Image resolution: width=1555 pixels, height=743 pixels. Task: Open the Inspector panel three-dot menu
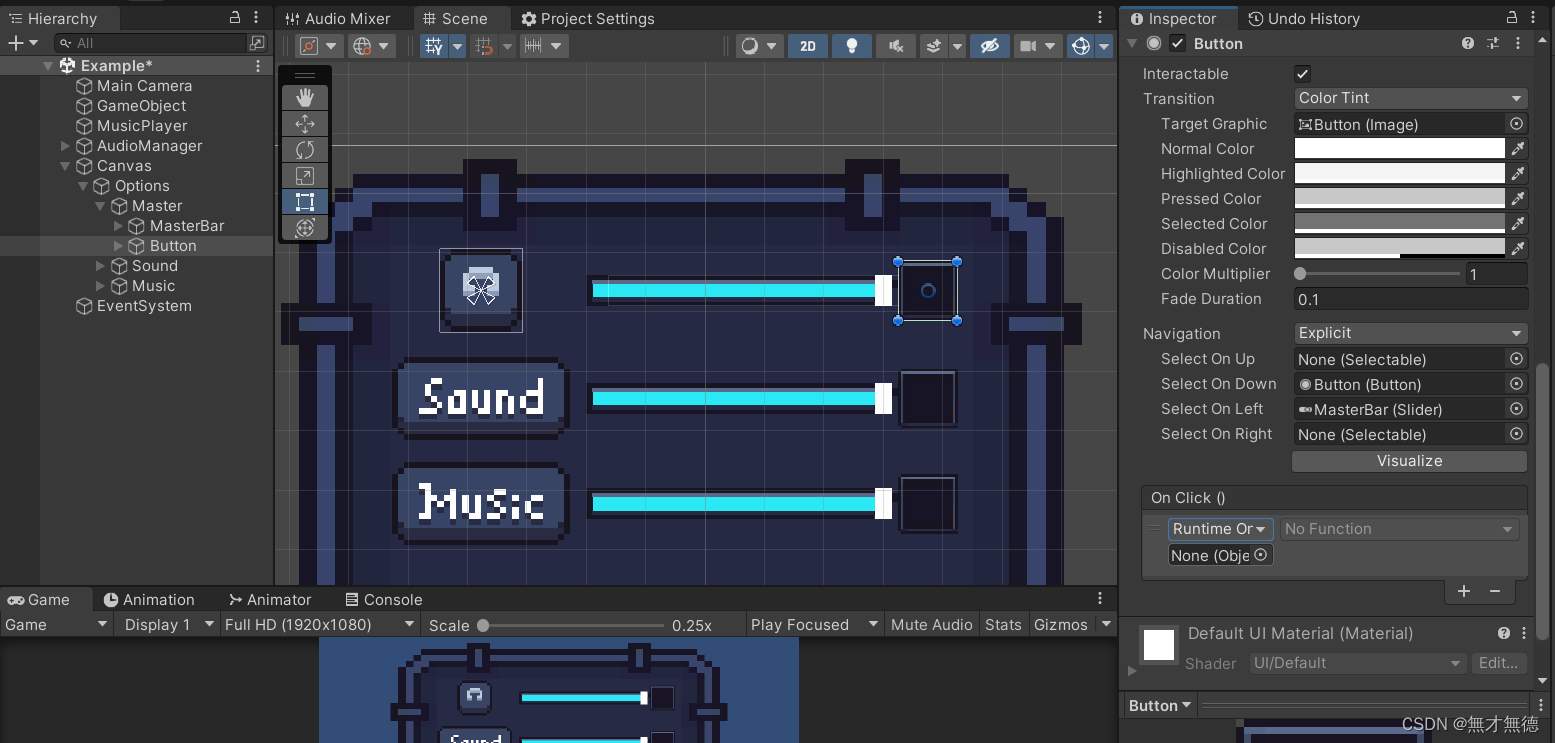coord(1534,17)
